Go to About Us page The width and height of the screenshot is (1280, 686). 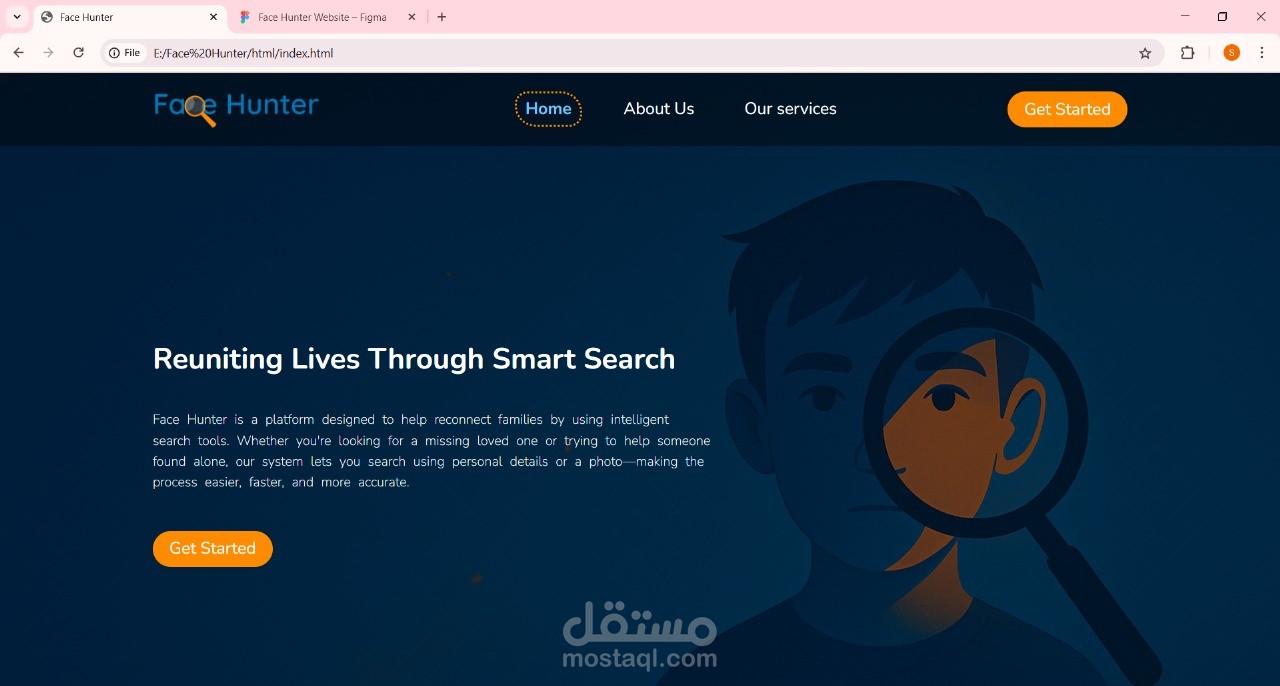click(659, 109)
